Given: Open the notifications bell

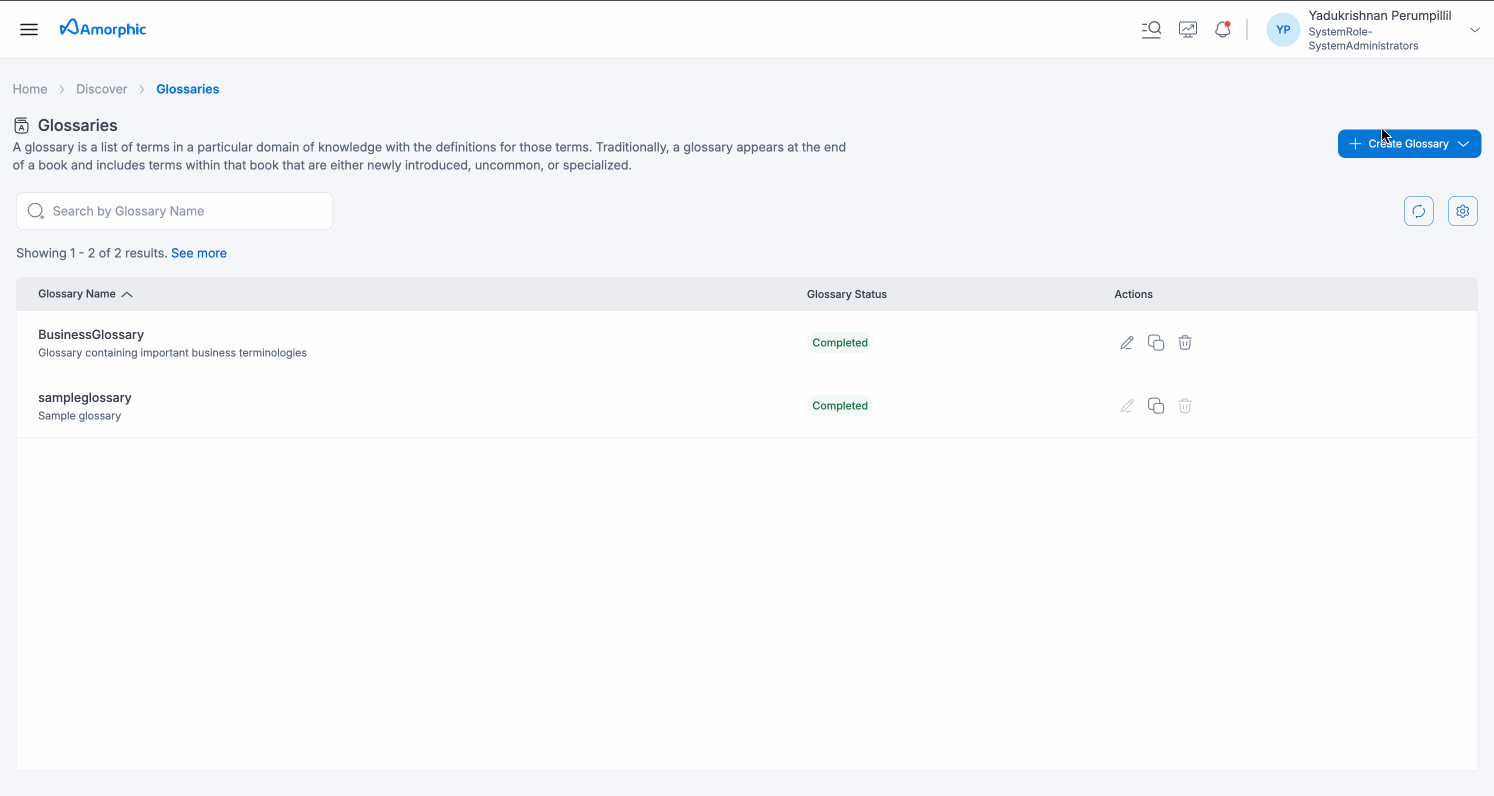Looking at the screenshot, I should tap(1222, 29).
